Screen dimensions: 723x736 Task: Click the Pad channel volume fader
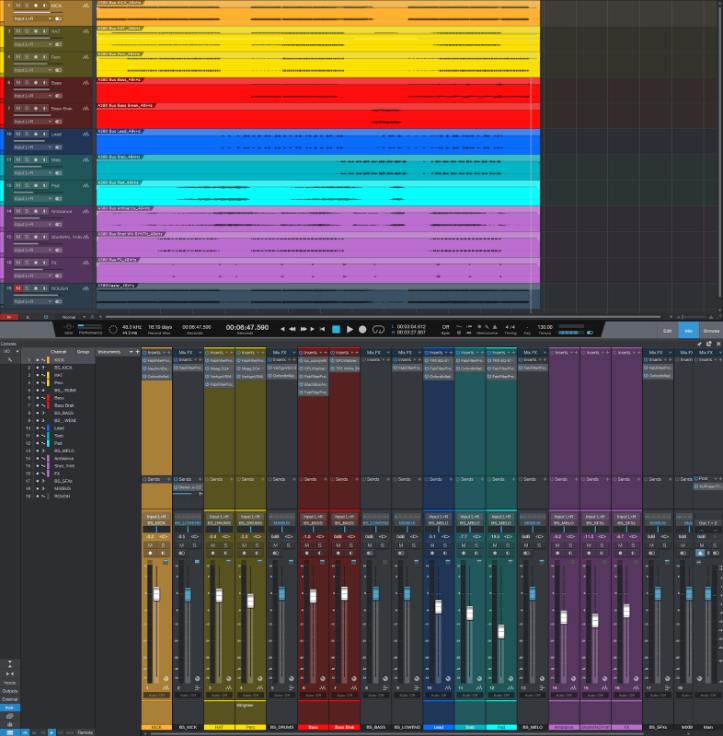[501, 631]
